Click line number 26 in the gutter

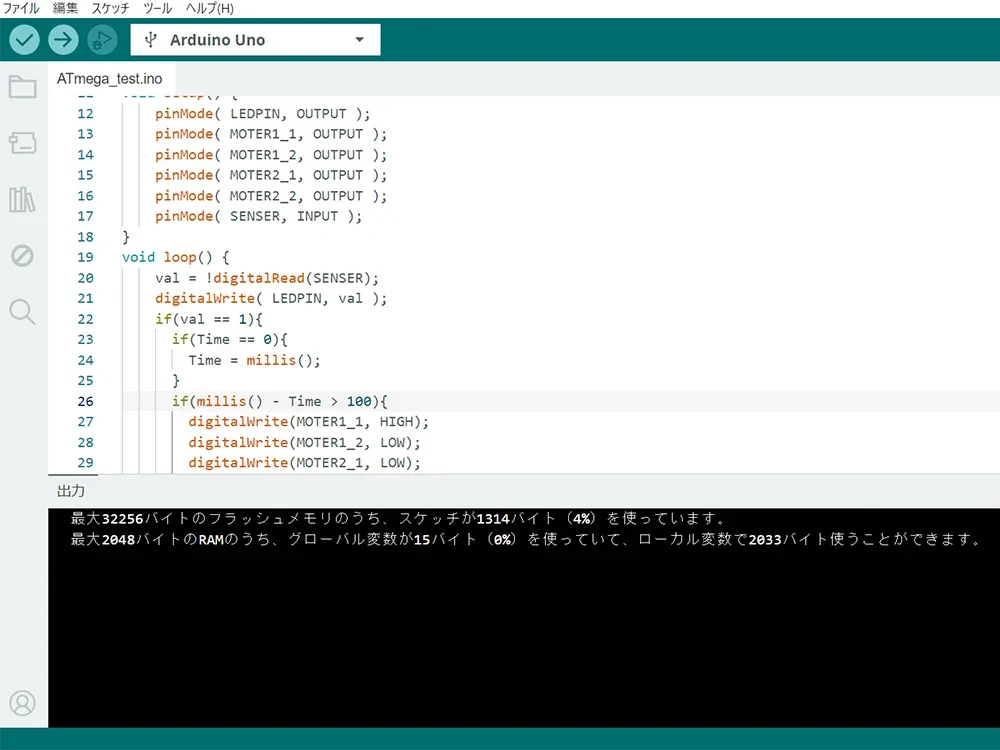(85, 401)
